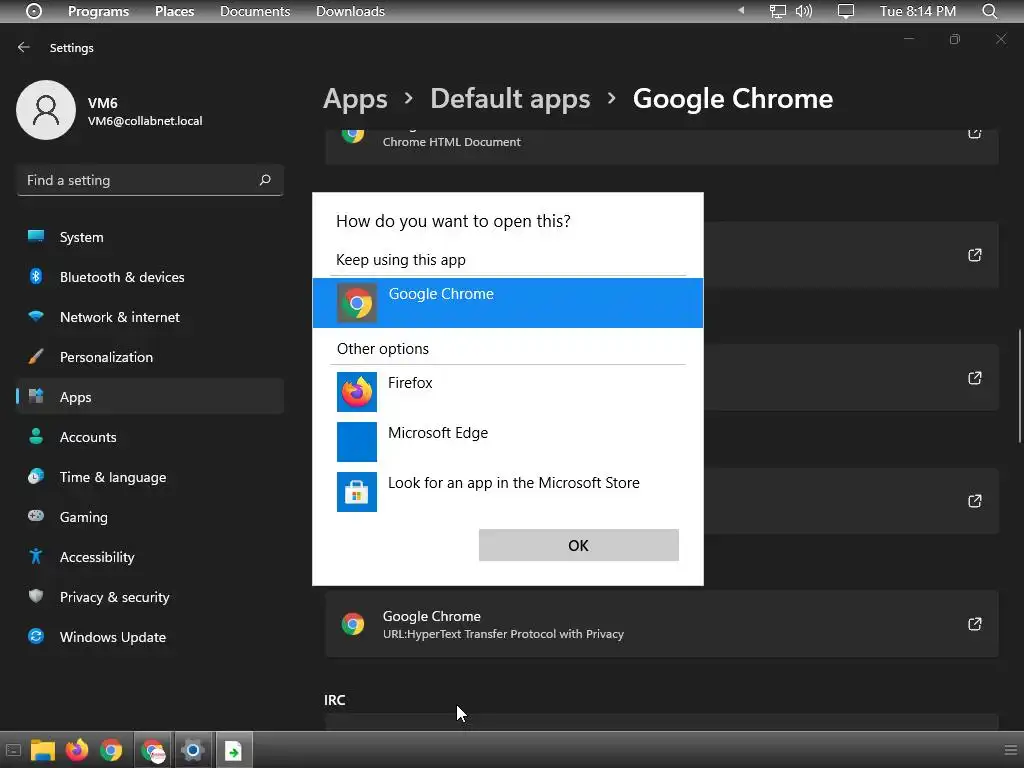The image size is (1024, 768).
Task: Switch to the settings gear taskbar app
Action: [x=193, y=750]
